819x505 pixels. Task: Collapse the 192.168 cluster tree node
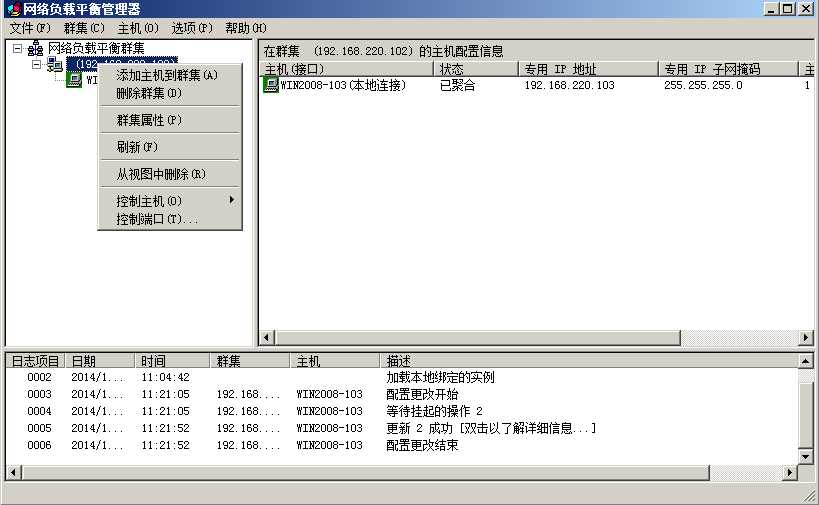click(37, 65)
